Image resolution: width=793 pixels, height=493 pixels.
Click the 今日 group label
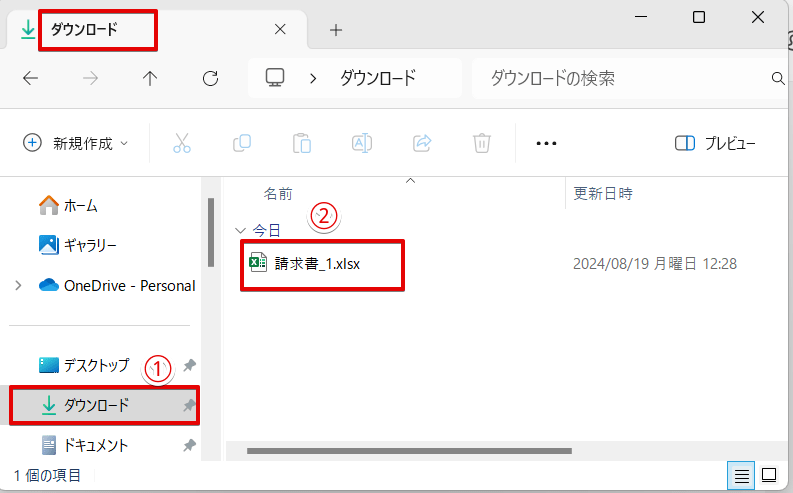(267, 231)
